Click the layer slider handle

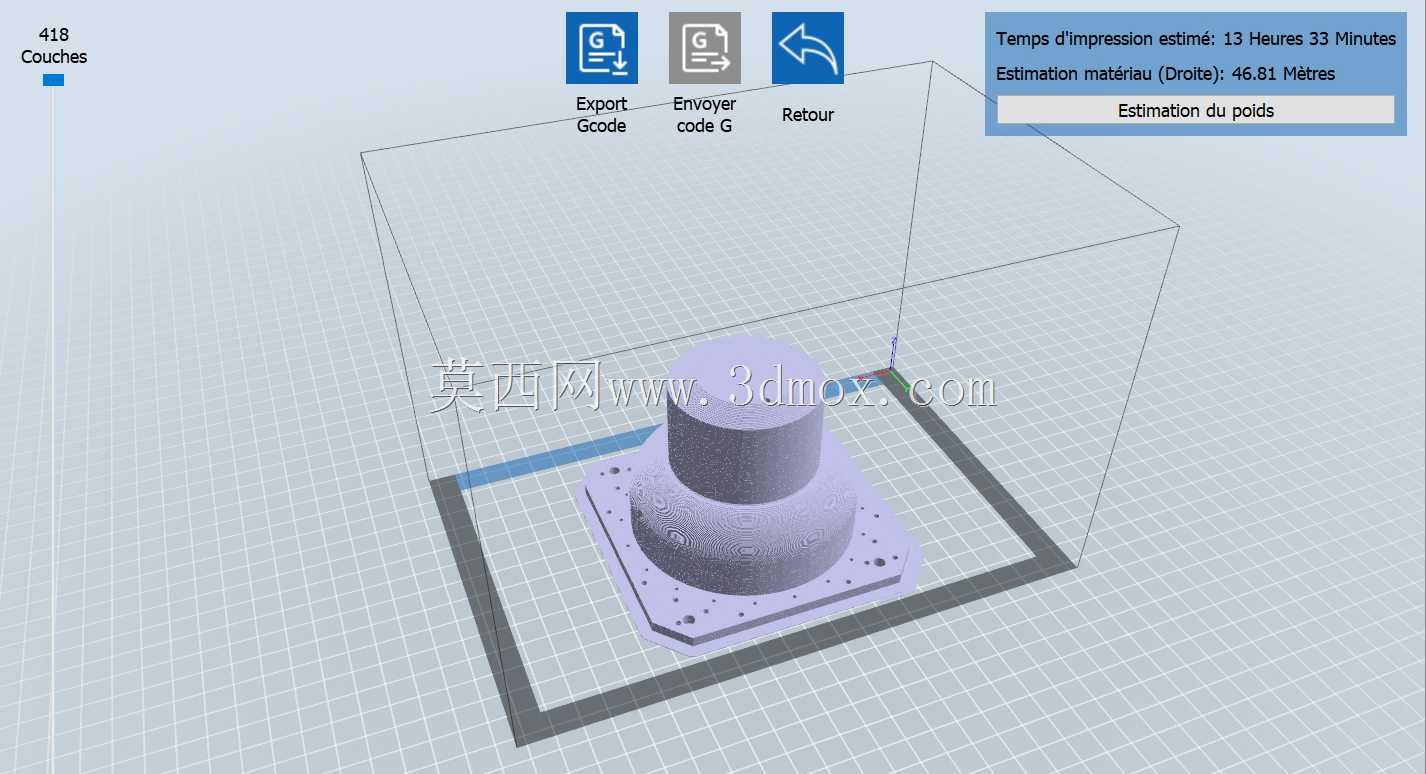[53, 80]
